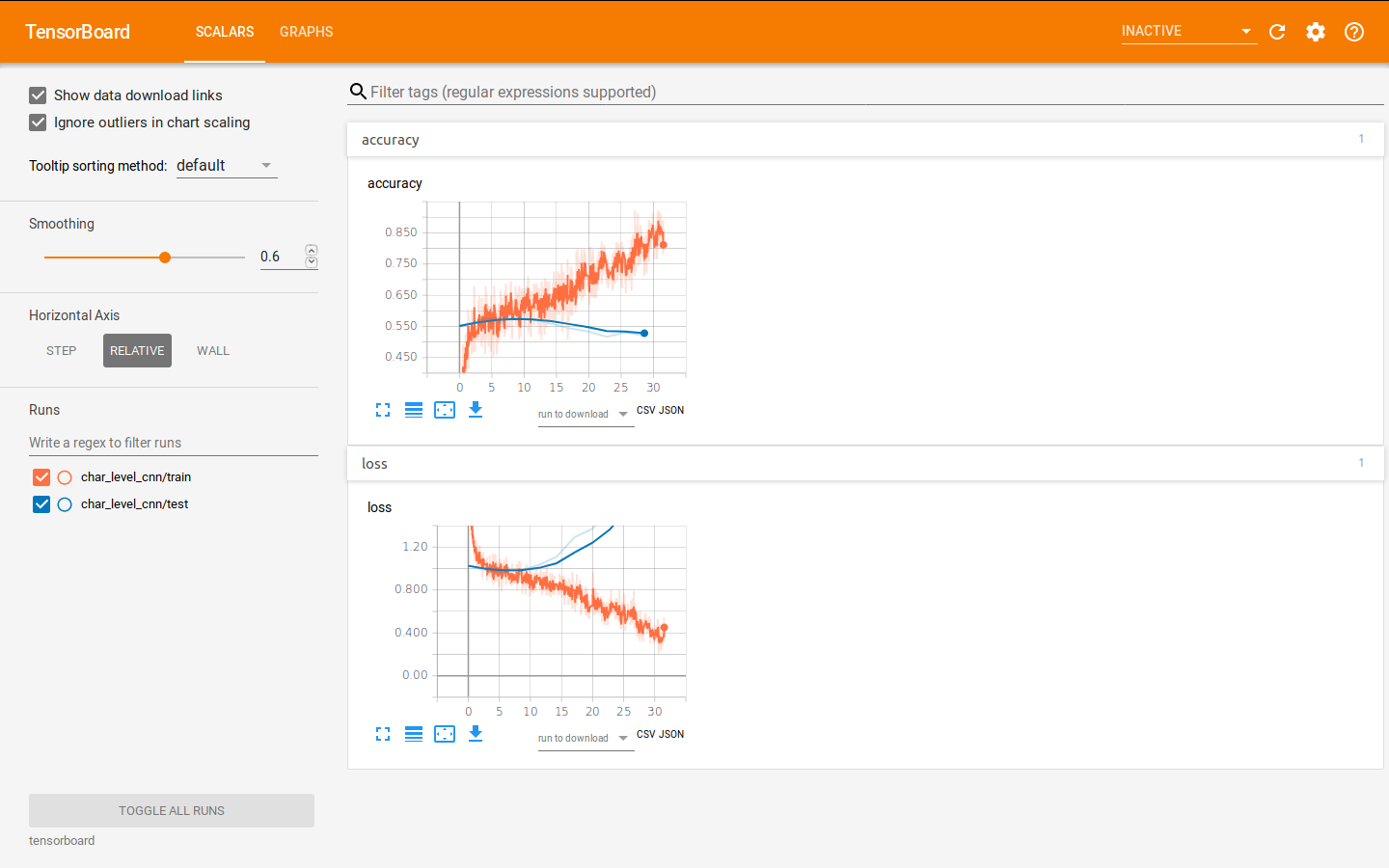Toggle Show data download links checkbox
Image resolution: width=1389 pixels, height=868 pixels.
38,95
